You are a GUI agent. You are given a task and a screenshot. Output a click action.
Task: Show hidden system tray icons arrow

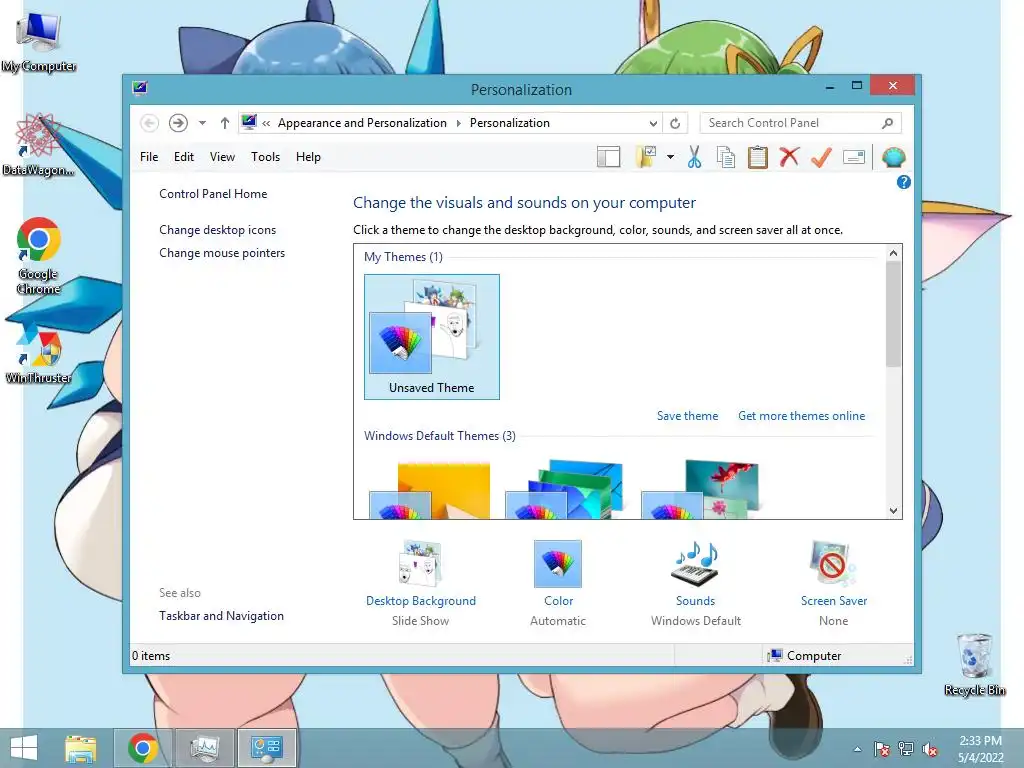click(x=857, y=749)
